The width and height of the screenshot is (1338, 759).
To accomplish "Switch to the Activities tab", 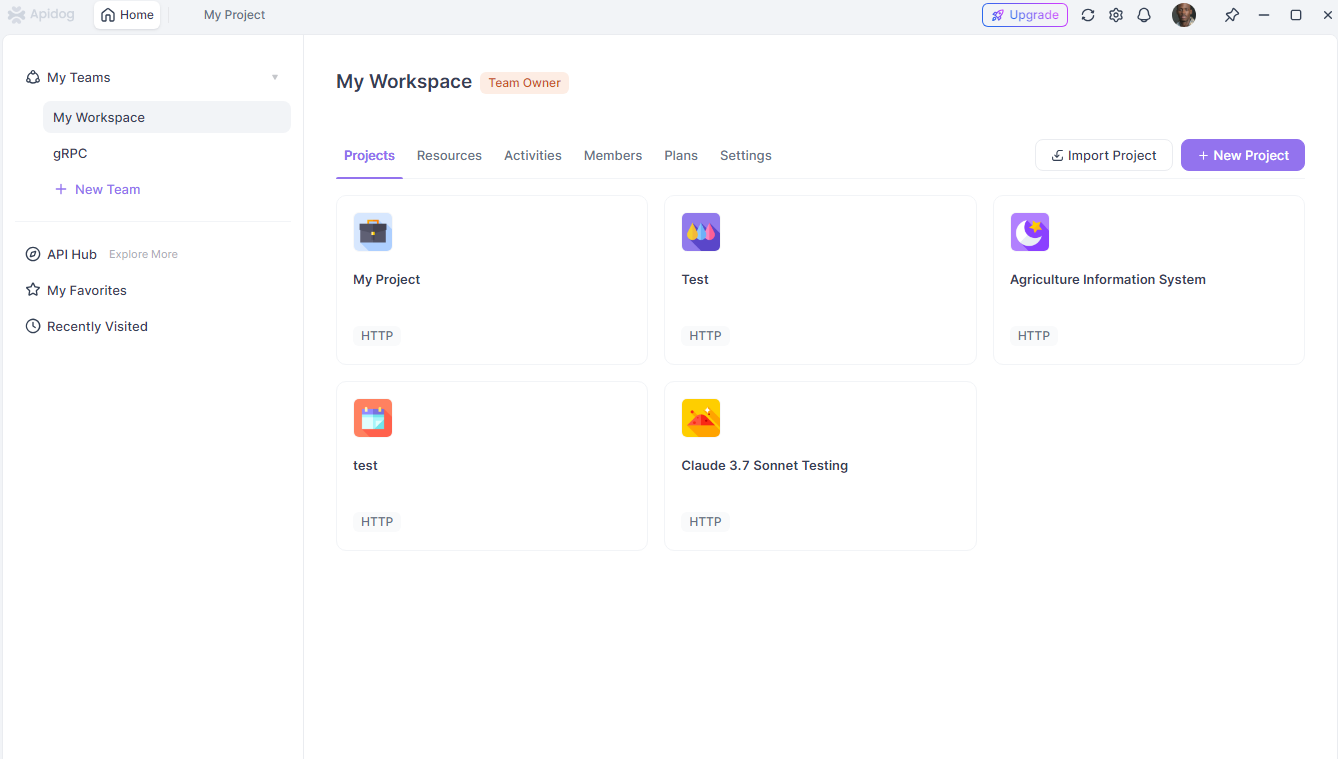I will click(x=533, y=155).
